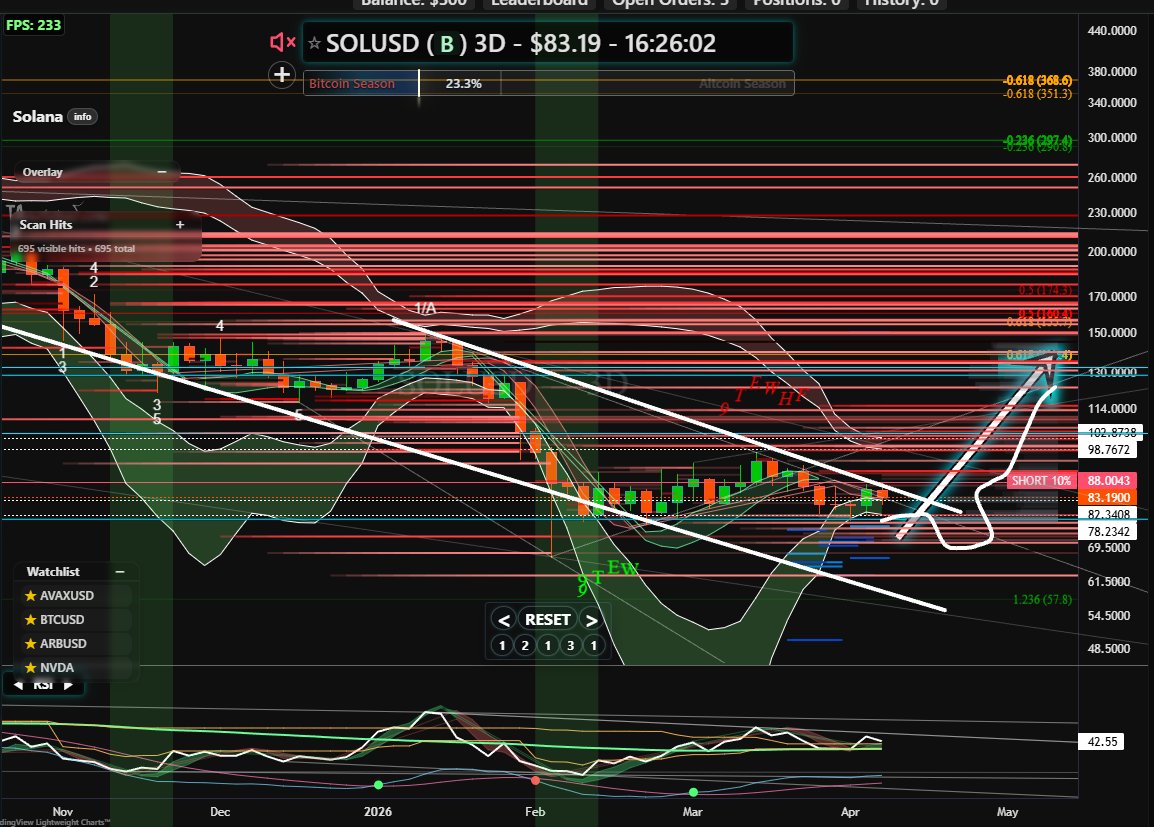This screenshot has height=827, width=1154.
Task: Click the star next to AVAXUSD
Action: point(31,596)
